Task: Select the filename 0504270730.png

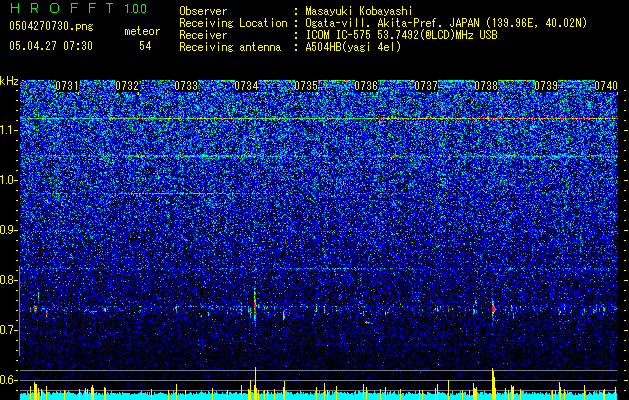Action: click(51, 26)
